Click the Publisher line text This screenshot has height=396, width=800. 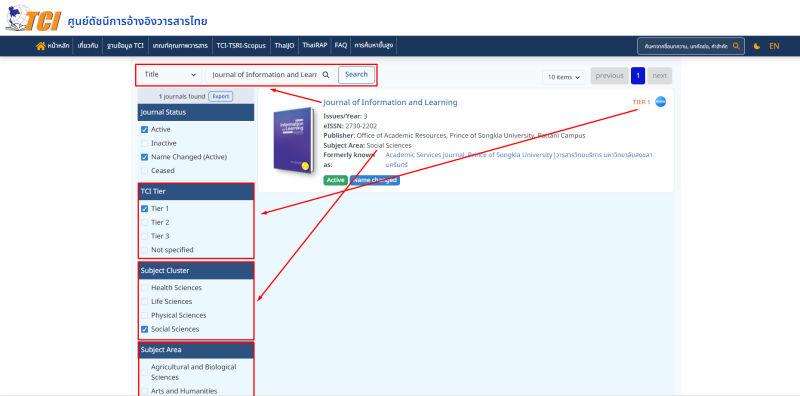tap(454, 135)
